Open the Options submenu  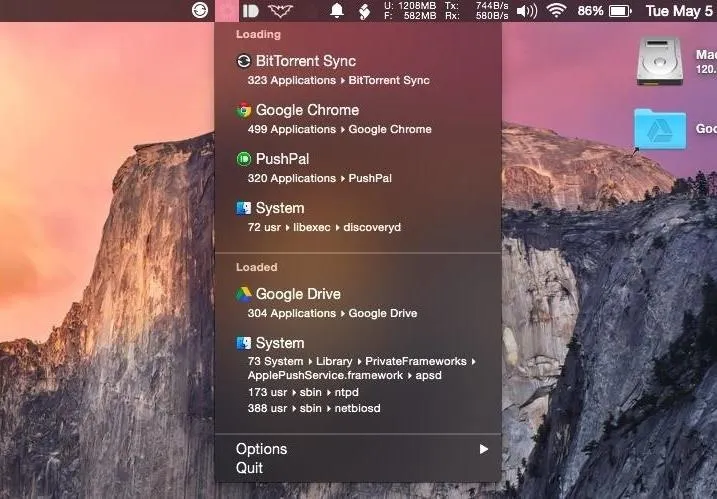pyautogui.click(x=358, y=449)
